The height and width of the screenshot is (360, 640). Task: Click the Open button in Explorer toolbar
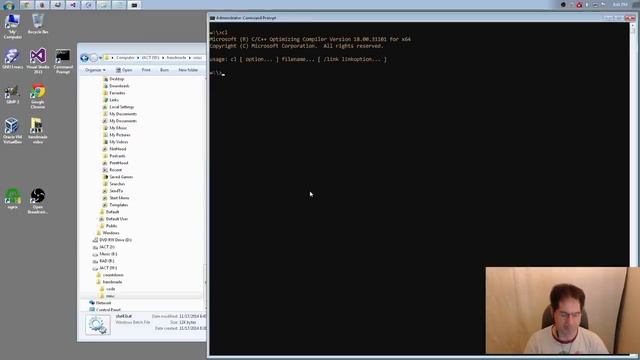point(124,70)
